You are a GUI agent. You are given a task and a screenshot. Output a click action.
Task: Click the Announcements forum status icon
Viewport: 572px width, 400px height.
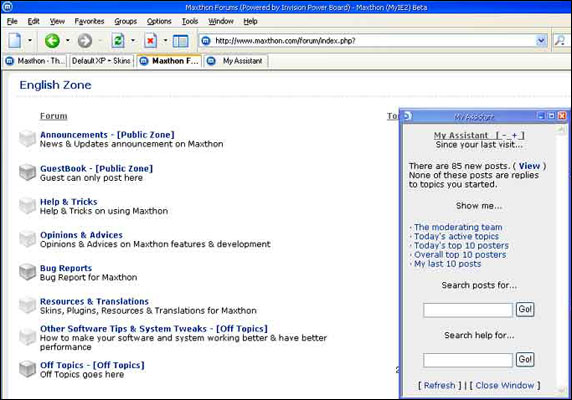point(27,139)
